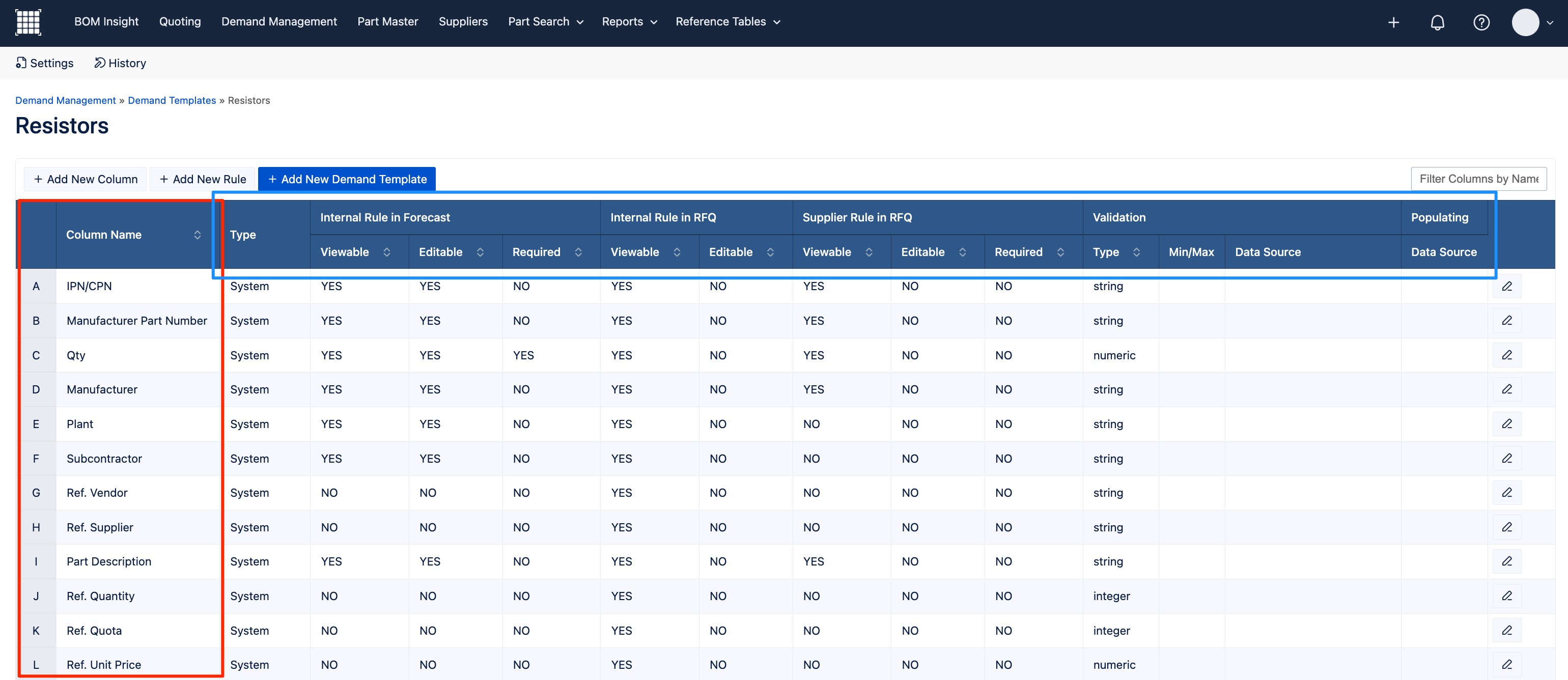The image size is (1568, 680).
Task: Sort Supplier RFQ Viewable column
Action: click(x=869, y=252)
